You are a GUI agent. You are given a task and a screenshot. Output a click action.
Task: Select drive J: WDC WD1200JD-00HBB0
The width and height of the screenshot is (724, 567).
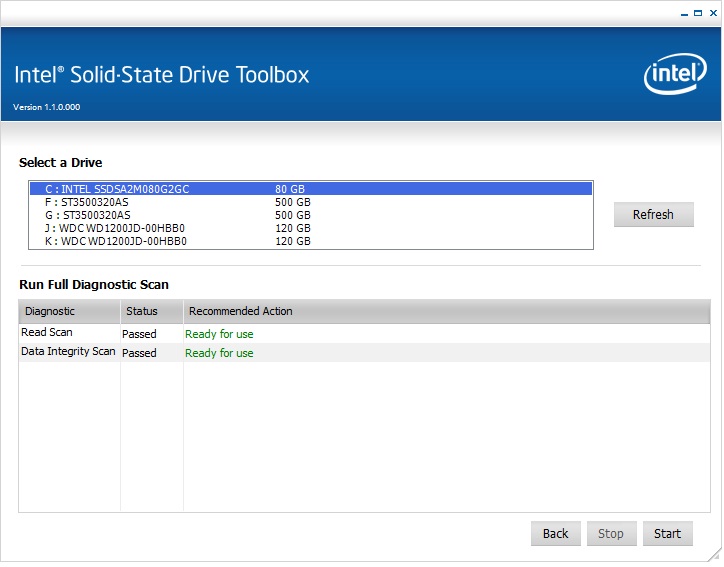311,228
